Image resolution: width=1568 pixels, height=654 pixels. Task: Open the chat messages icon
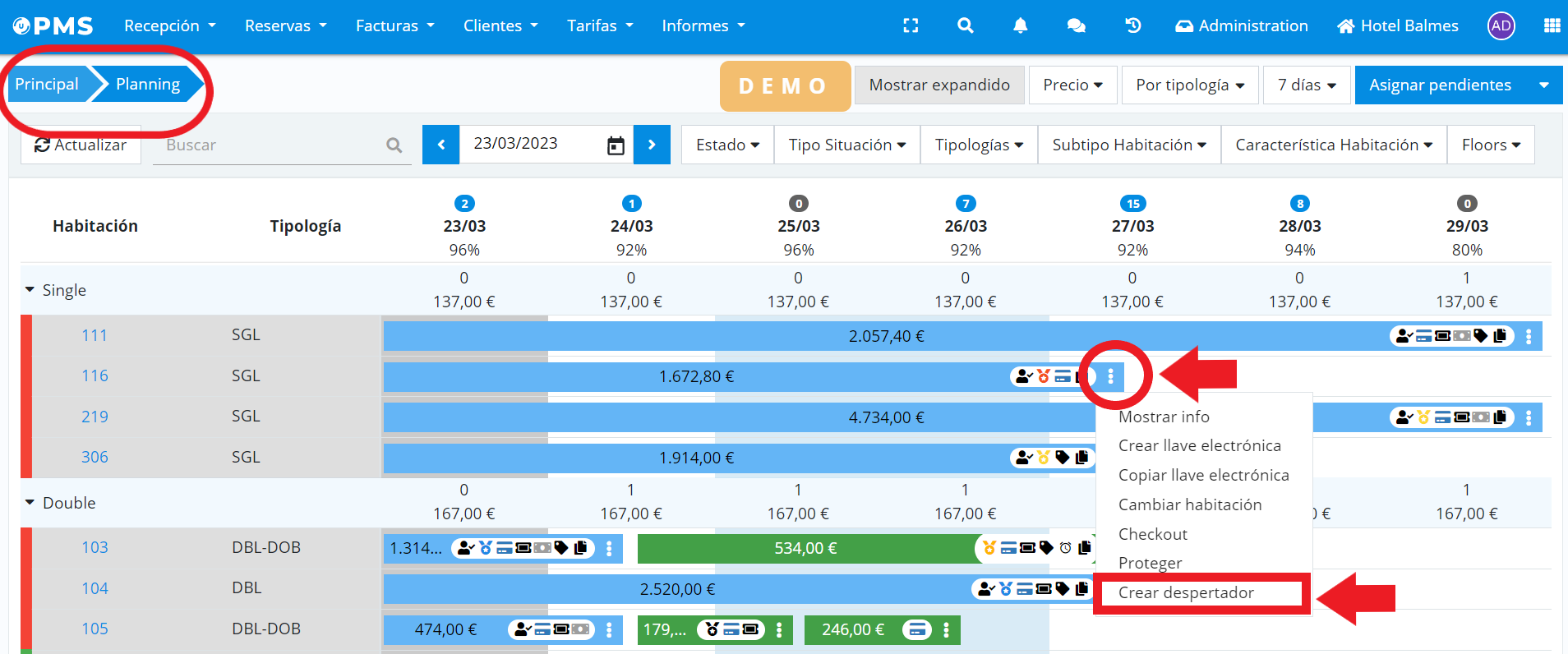tap(1076, 25)
